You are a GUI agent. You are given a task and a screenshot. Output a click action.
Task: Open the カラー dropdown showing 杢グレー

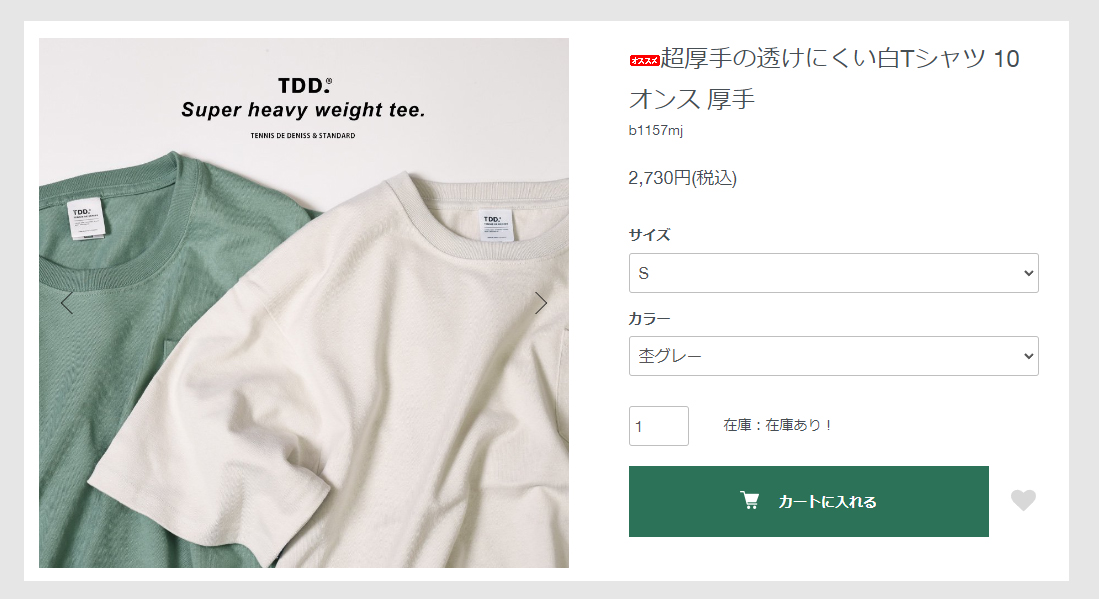(833, 356)
